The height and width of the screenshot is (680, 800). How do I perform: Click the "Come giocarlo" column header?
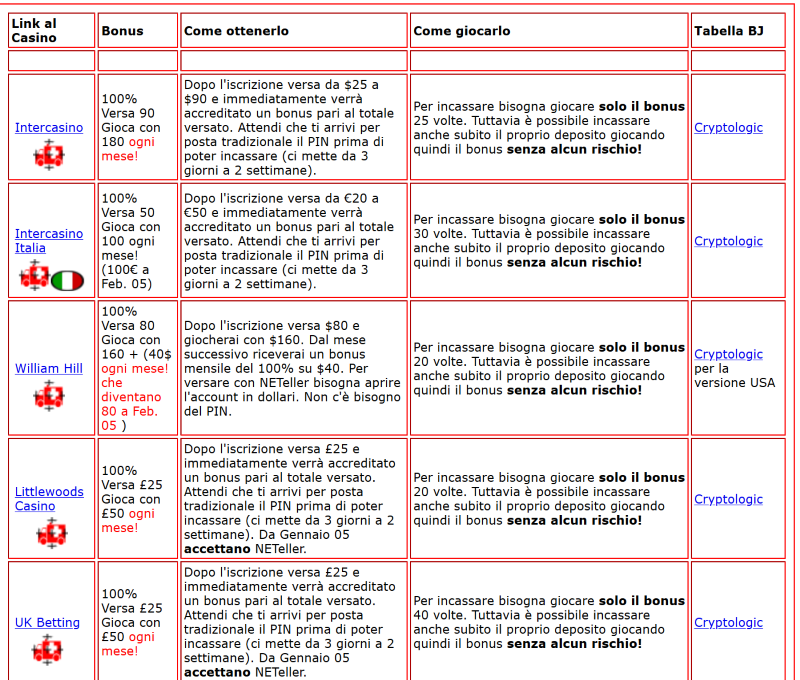(461, 31)
